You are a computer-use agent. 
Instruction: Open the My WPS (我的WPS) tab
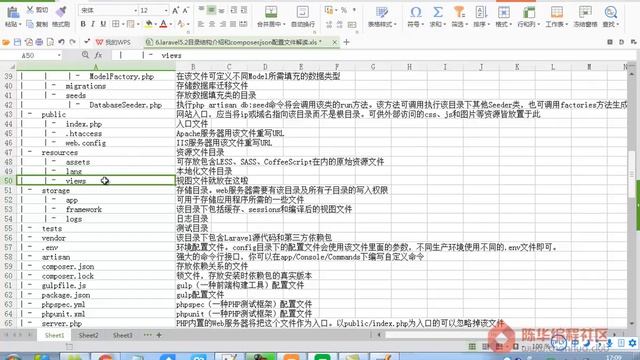(x=113, y=42)
